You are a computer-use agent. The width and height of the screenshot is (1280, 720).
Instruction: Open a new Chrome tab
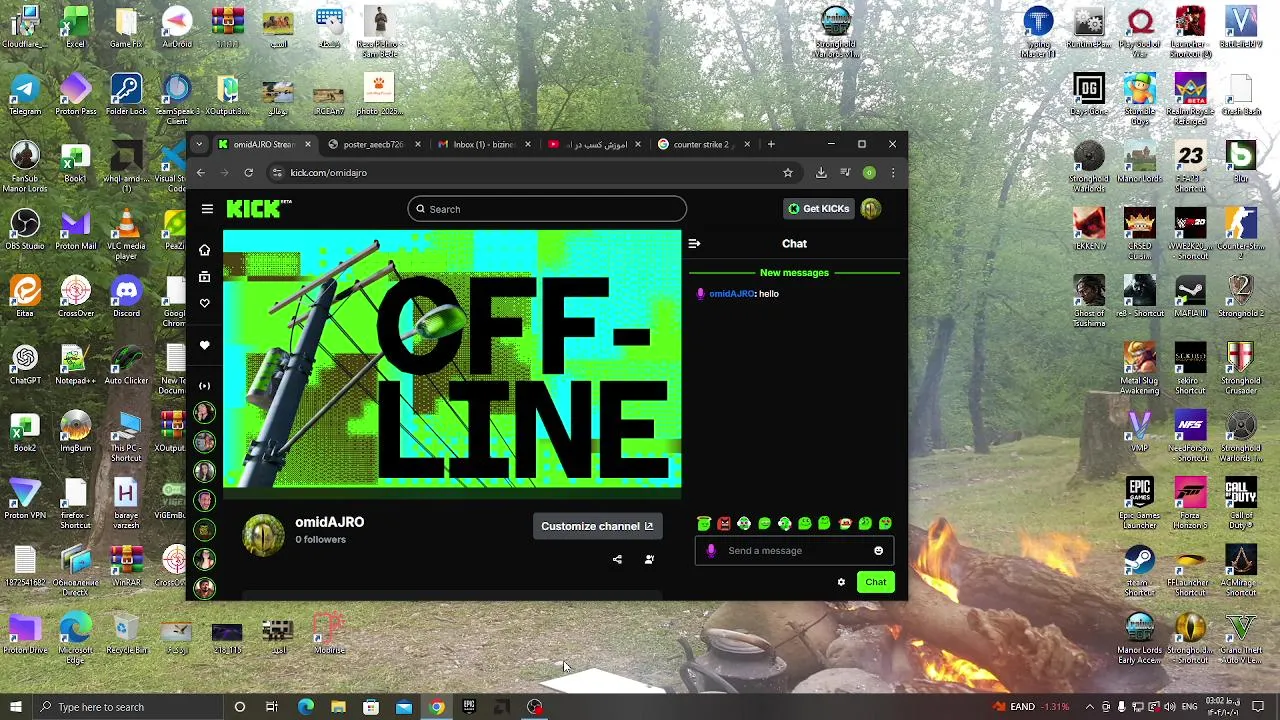(x=771, y=144)
